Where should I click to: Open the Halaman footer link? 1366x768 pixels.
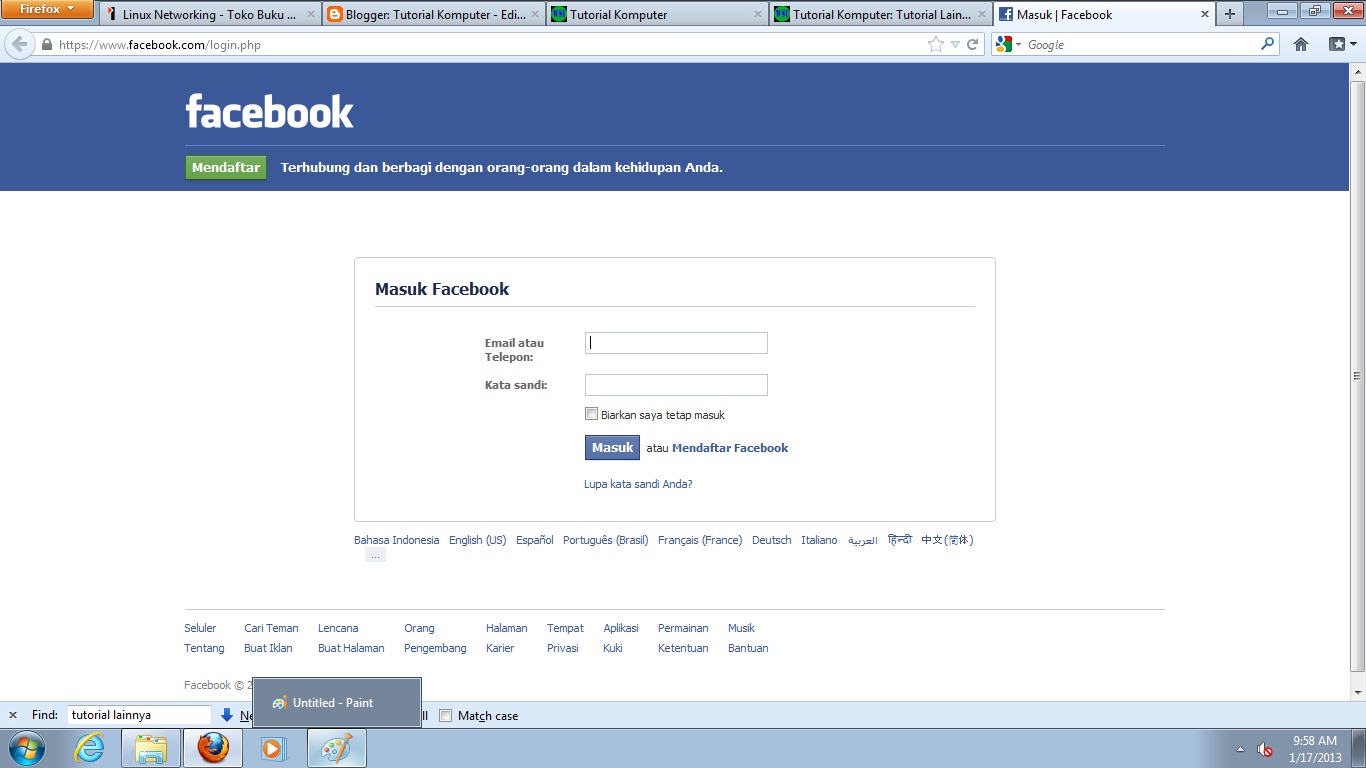pos(507,628)
